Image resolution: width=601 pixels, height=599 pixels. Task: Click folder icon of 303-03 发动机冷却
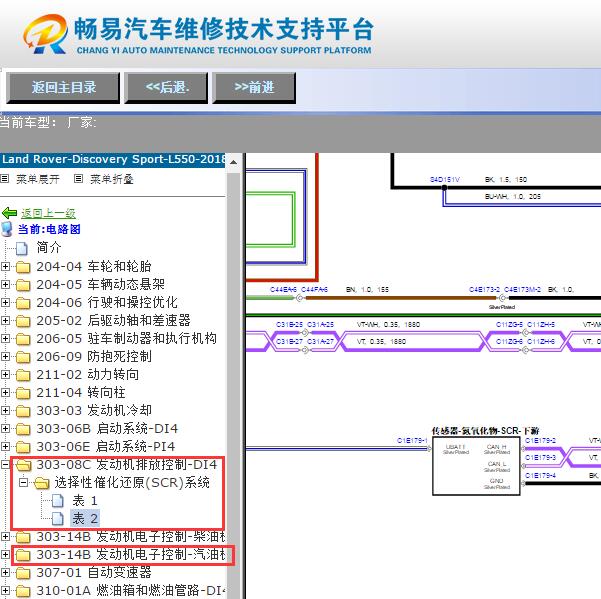point(23,411)
